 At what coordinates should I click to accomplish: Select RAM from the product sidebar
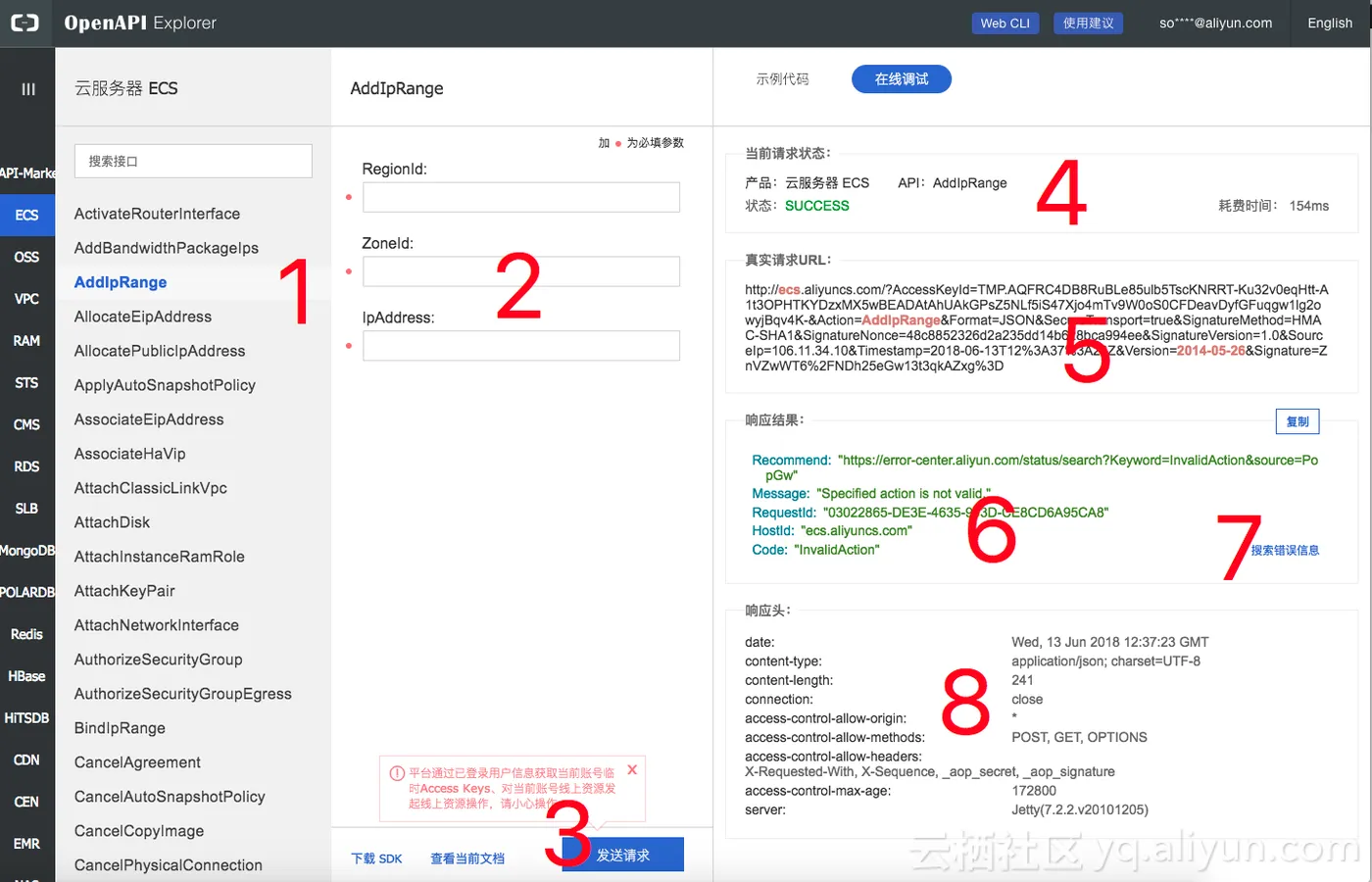pos(26,340)
